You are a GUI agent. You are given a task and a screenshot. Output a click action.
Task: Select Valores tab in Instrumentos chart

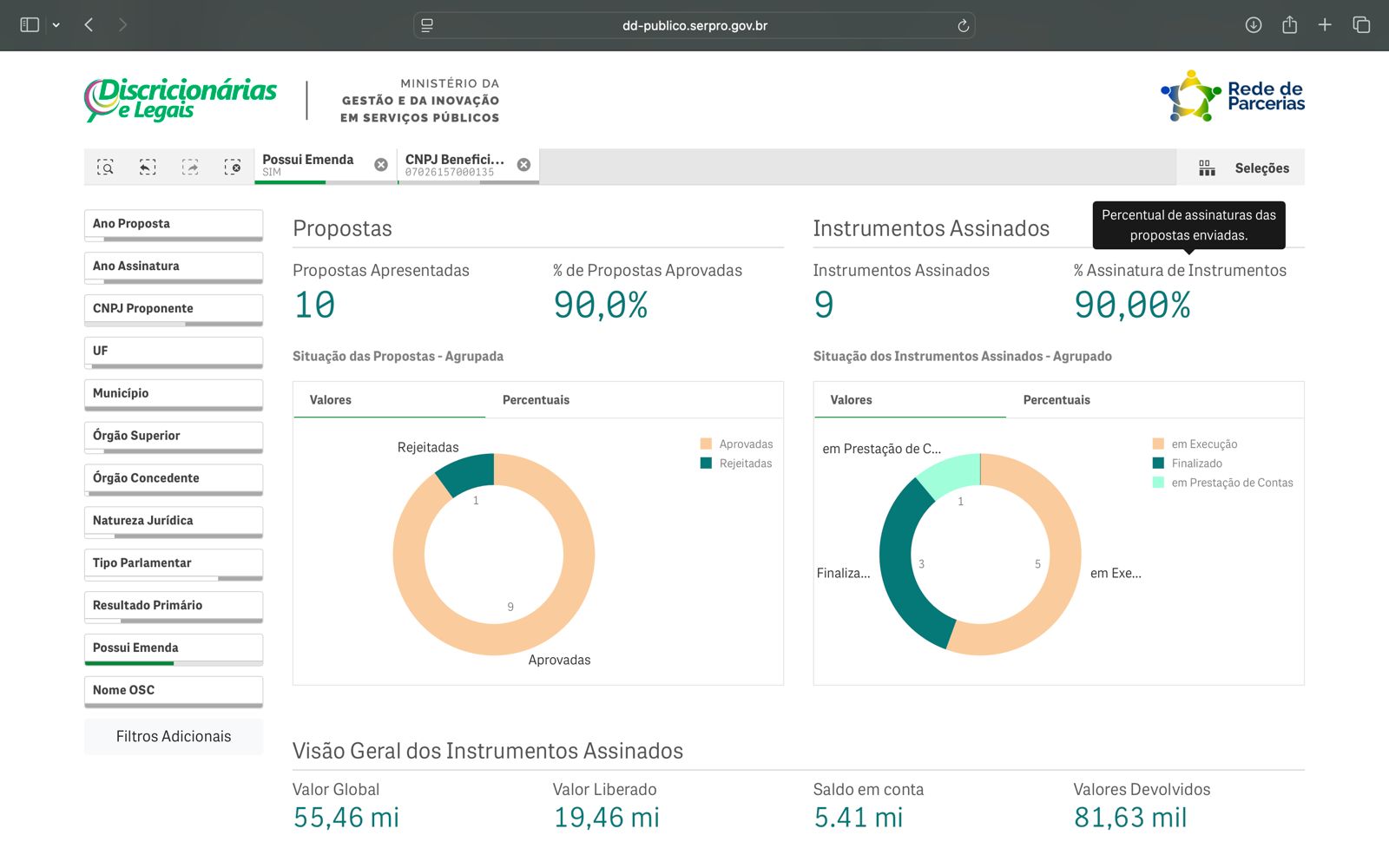click(851, 400)
